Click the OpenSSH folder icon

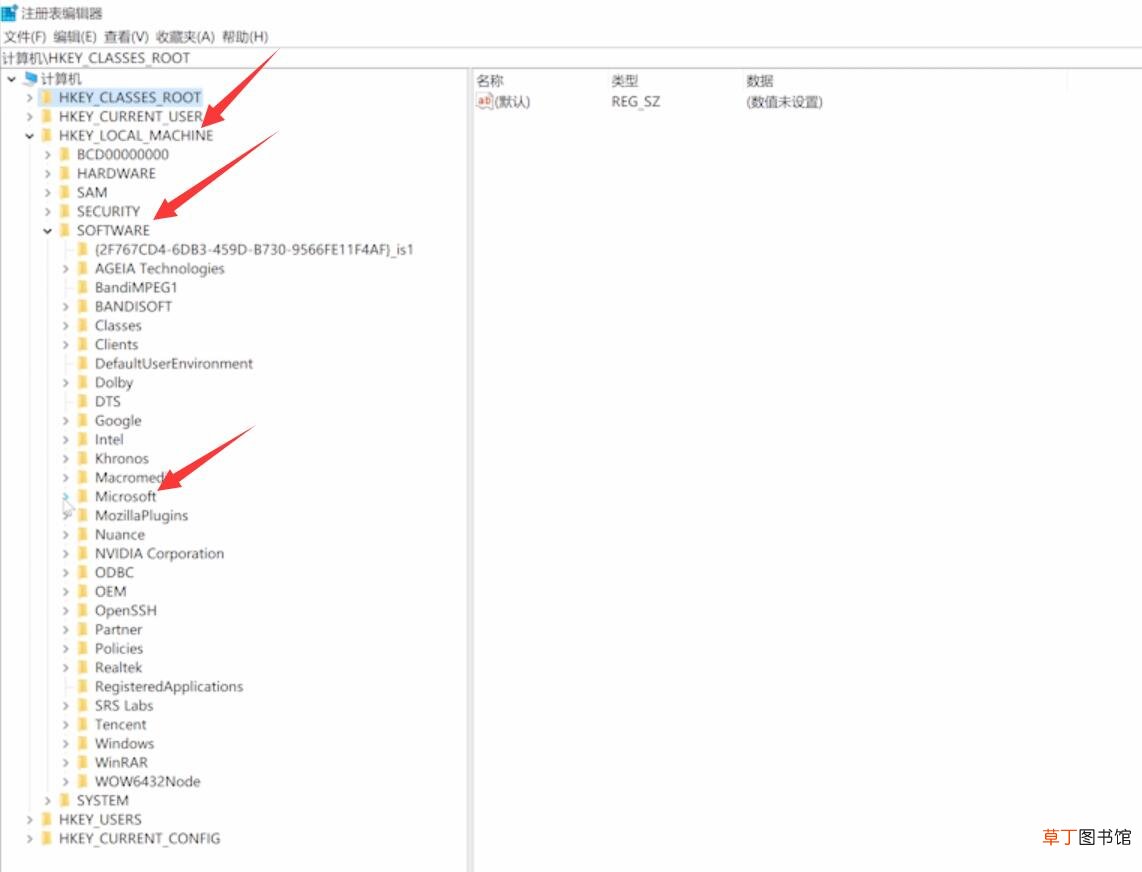83,610
